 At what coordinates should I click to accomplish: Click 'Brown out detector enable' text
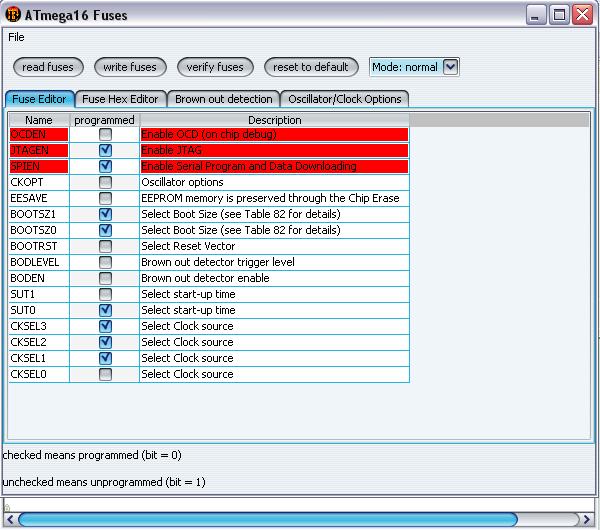(x=205, y=278)
